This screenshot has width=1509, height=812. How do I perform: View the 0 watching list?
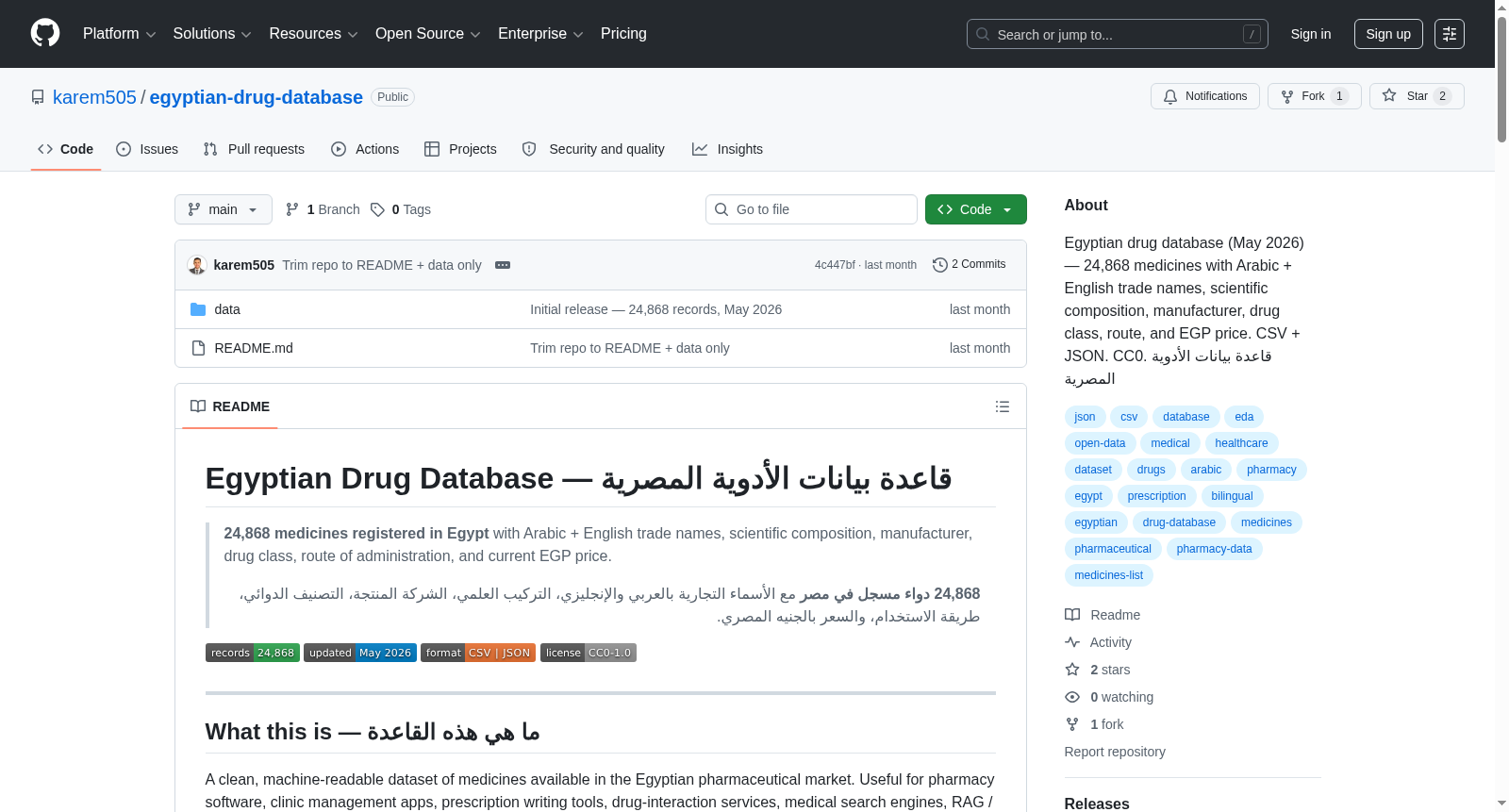click(1109, 697)
